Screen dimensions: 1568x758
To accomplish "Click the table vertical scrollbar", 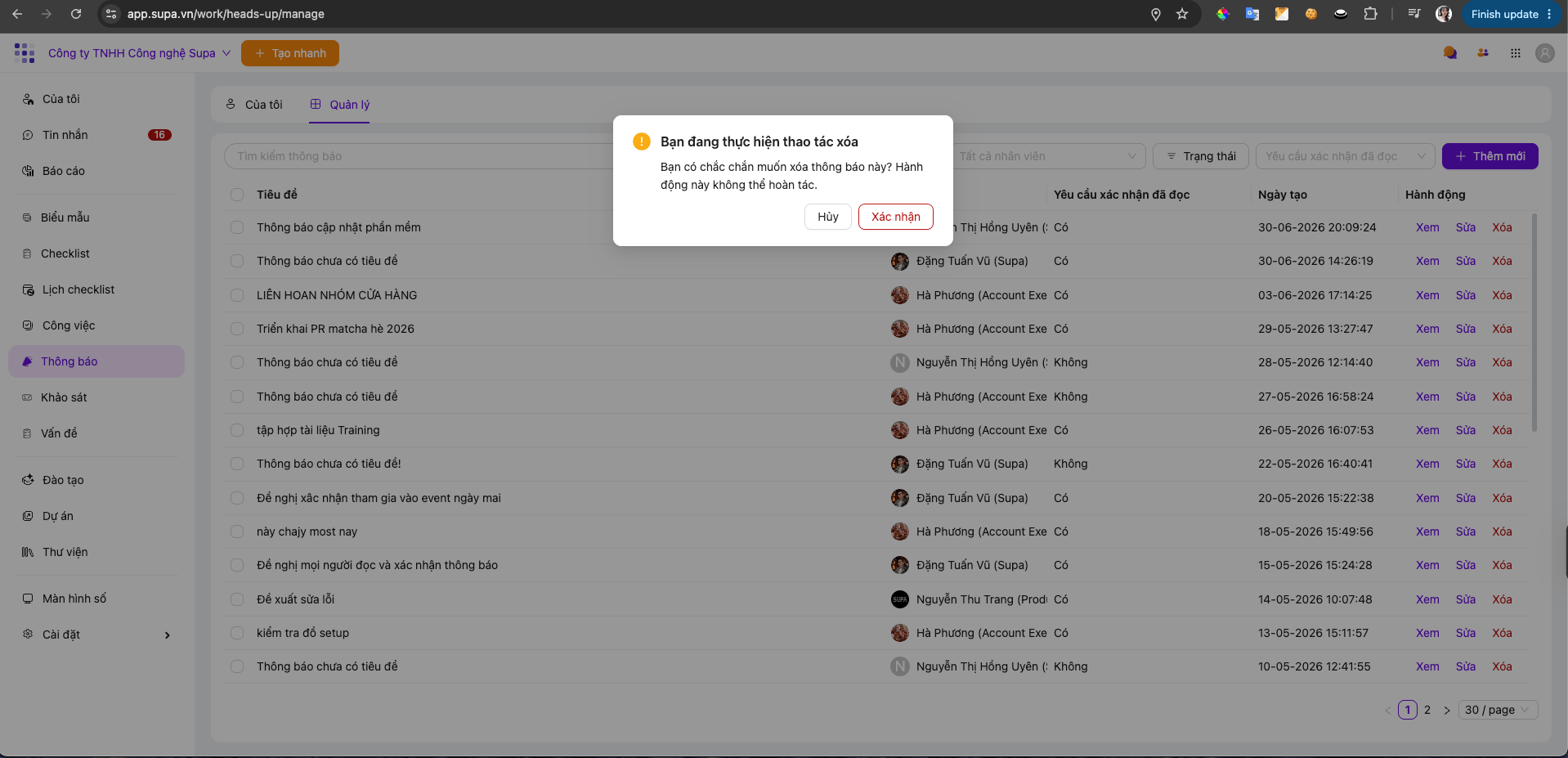I will (1534, 323).
